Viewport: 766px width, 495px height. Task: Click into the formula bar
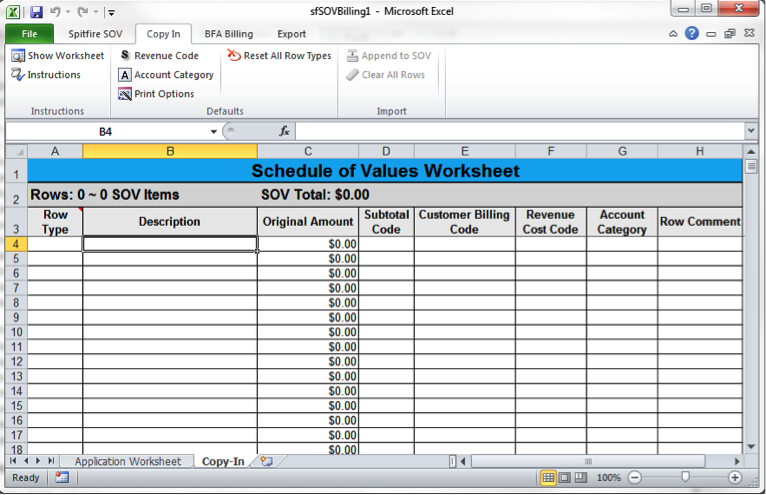click(519, 131)
